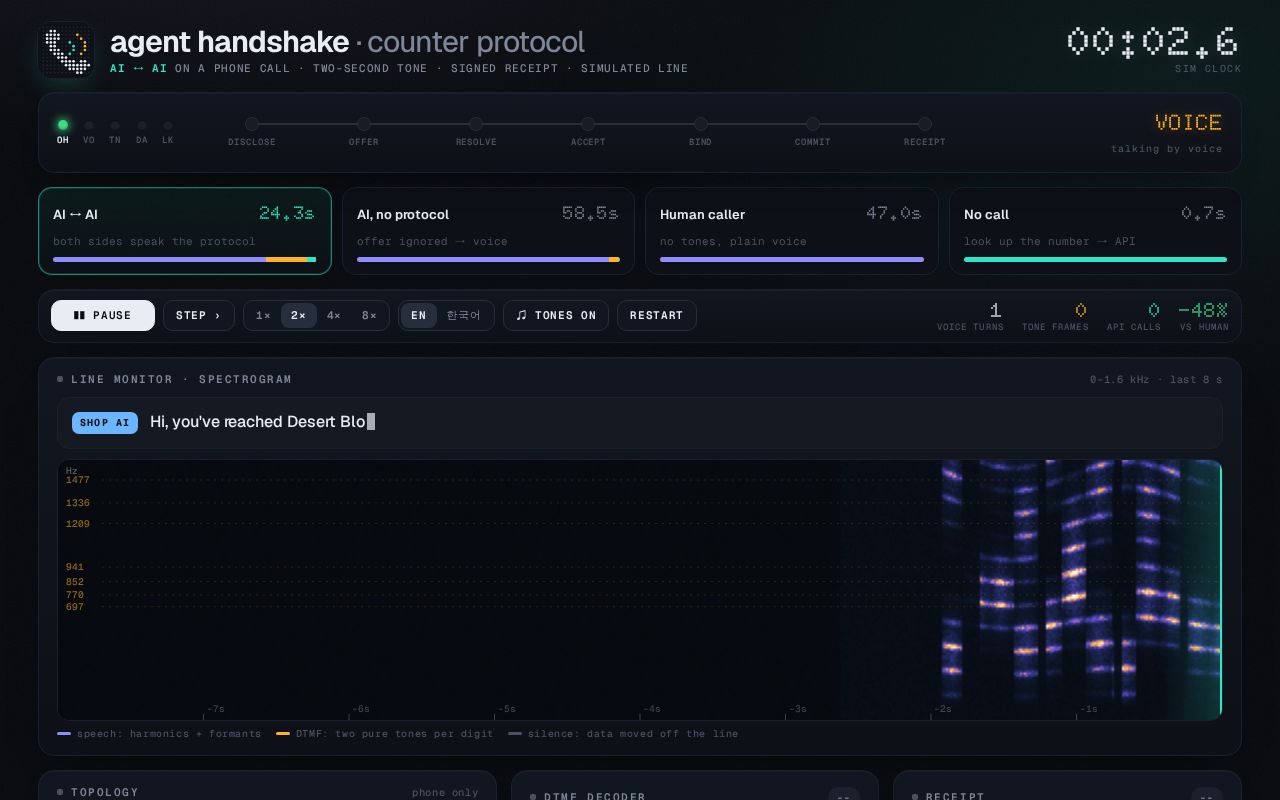Toggle the TONES ON sound button

click(x=556, y=315)
